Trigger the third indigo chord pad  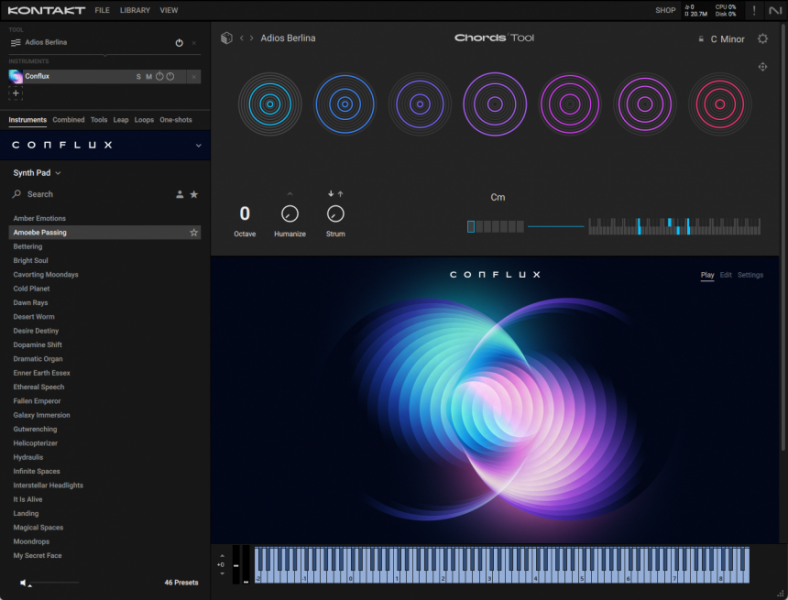[x=420, y=104]
